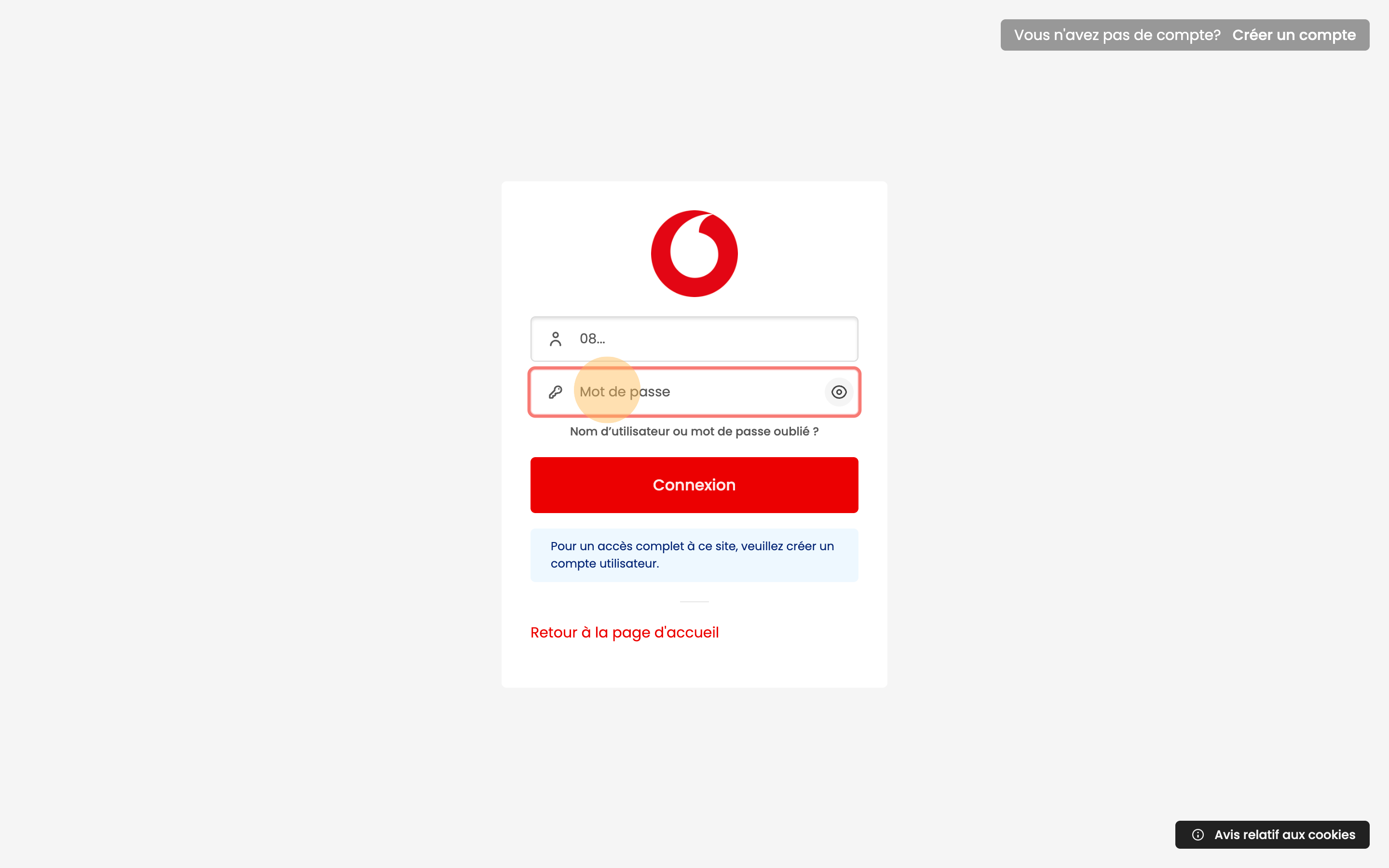Screen dimensions: 1389x868
Task: Click the Vous n'avez pas de compte? text
Action: pos(1117,35)
